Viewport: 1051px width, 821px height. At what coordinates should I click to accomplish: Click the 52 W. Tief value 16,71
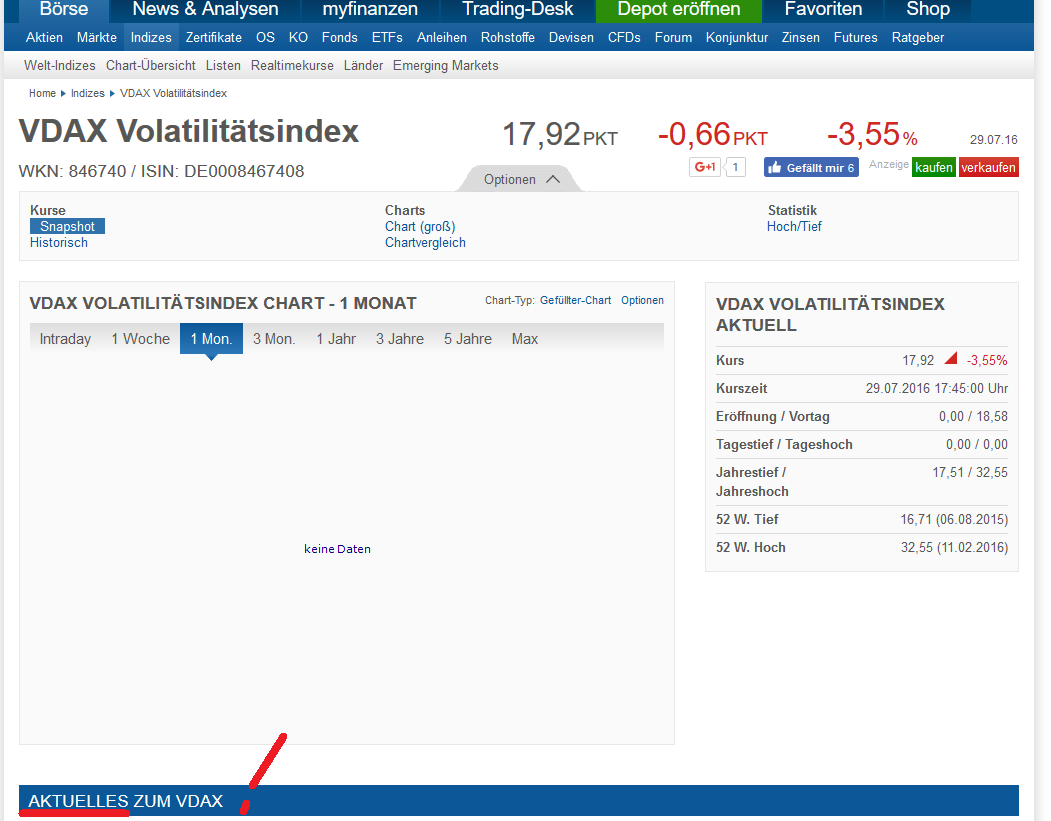click(954, 519)
